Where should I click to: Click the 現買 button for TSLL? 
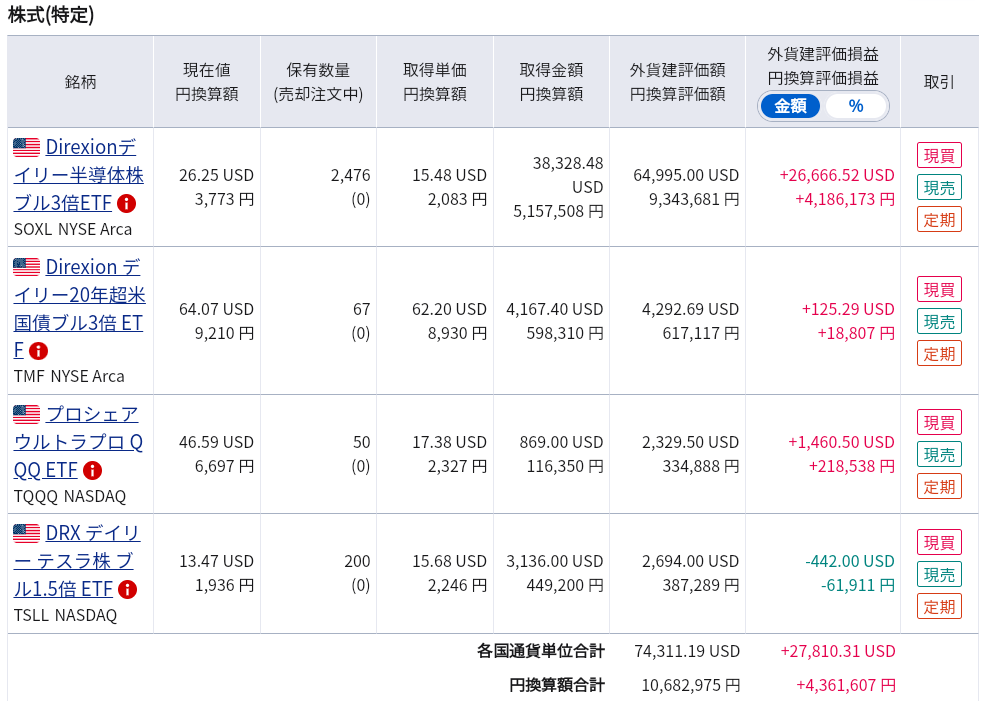(x=939, y=542)
